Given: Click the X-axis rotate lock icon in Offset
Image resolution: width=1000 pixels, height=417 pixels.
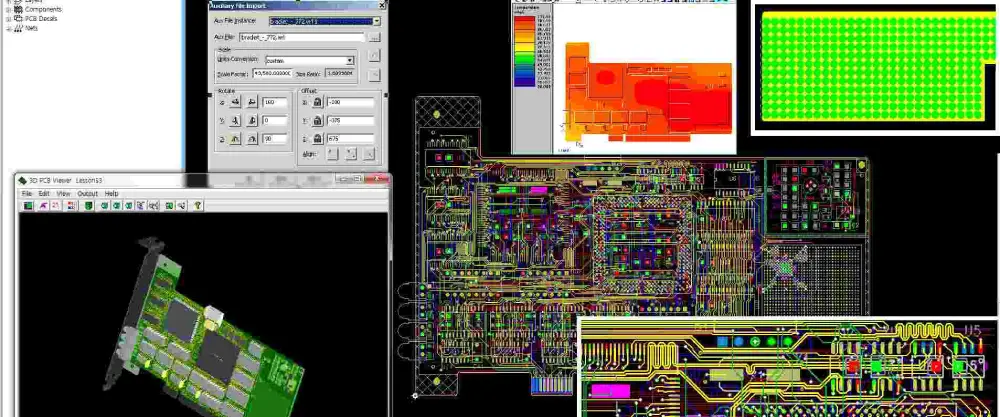Looking at the screenshot, I should 317,102.
